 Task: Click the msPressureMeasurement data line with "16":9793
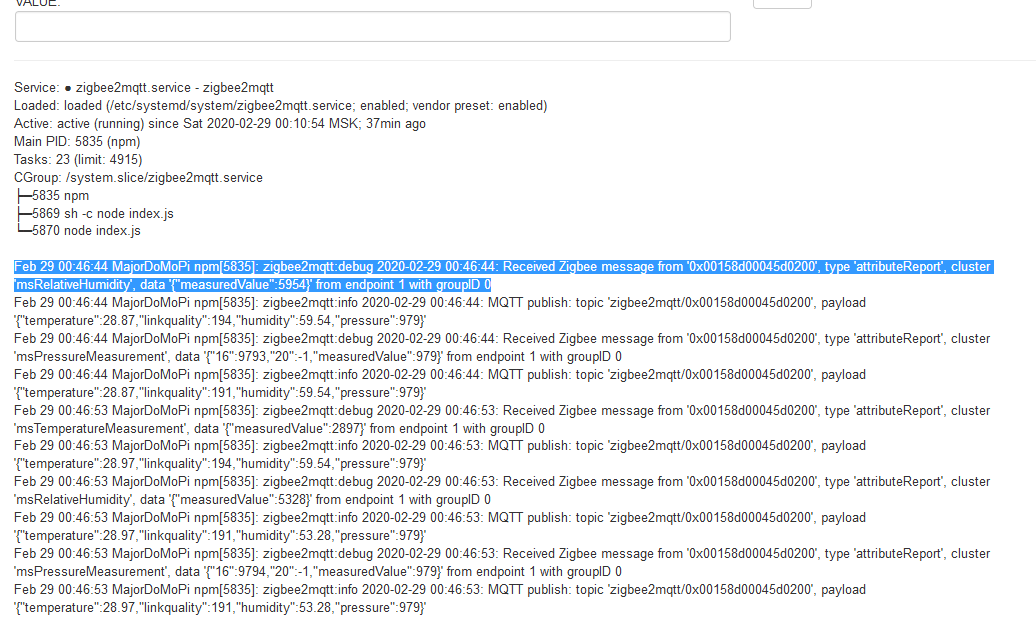click(x=318, y=357)
